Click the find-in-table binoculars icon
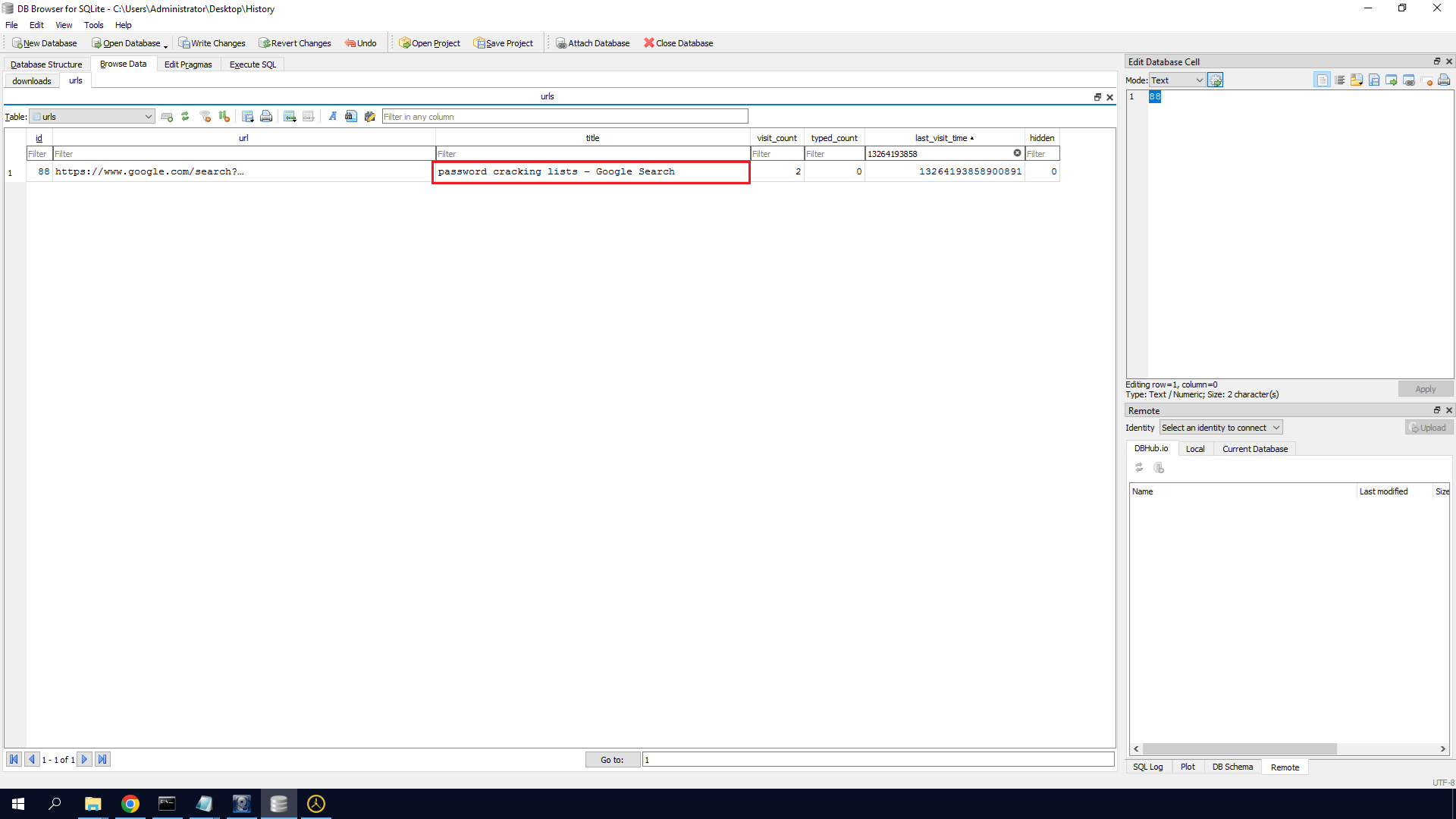Image resolution: width=1456 pixels, height=819 pixels. [351, 117]
